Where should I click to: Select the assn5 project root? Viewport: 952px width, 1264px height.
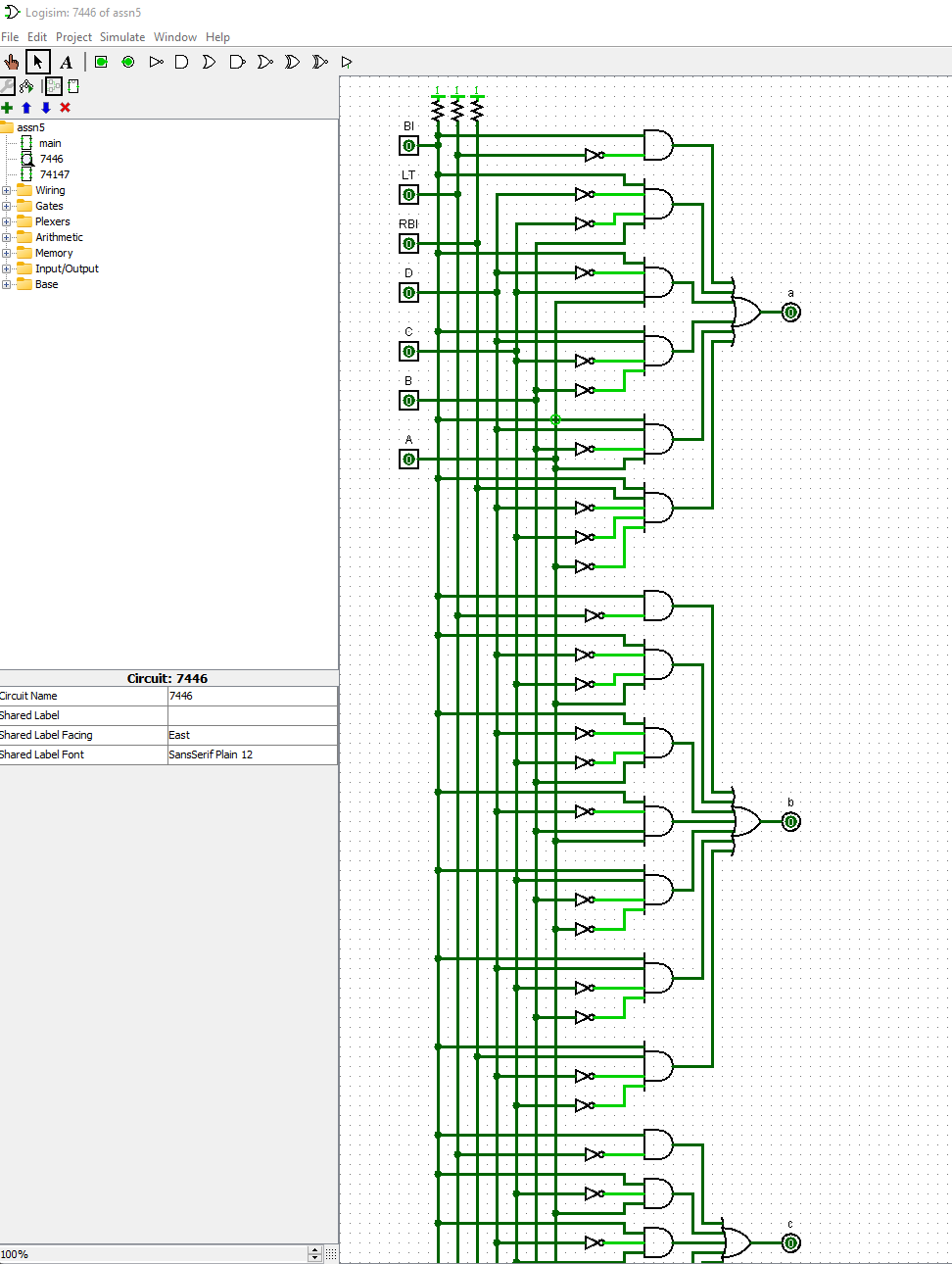point(30,127)
